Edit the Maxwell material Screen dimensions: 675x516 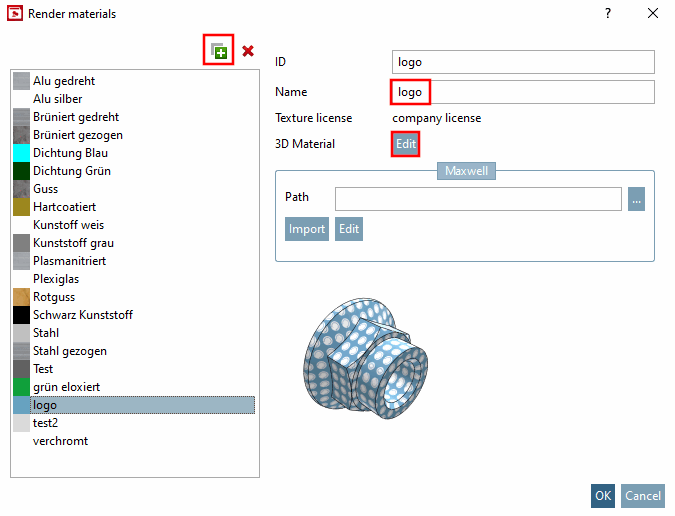(x=349, y=229)
